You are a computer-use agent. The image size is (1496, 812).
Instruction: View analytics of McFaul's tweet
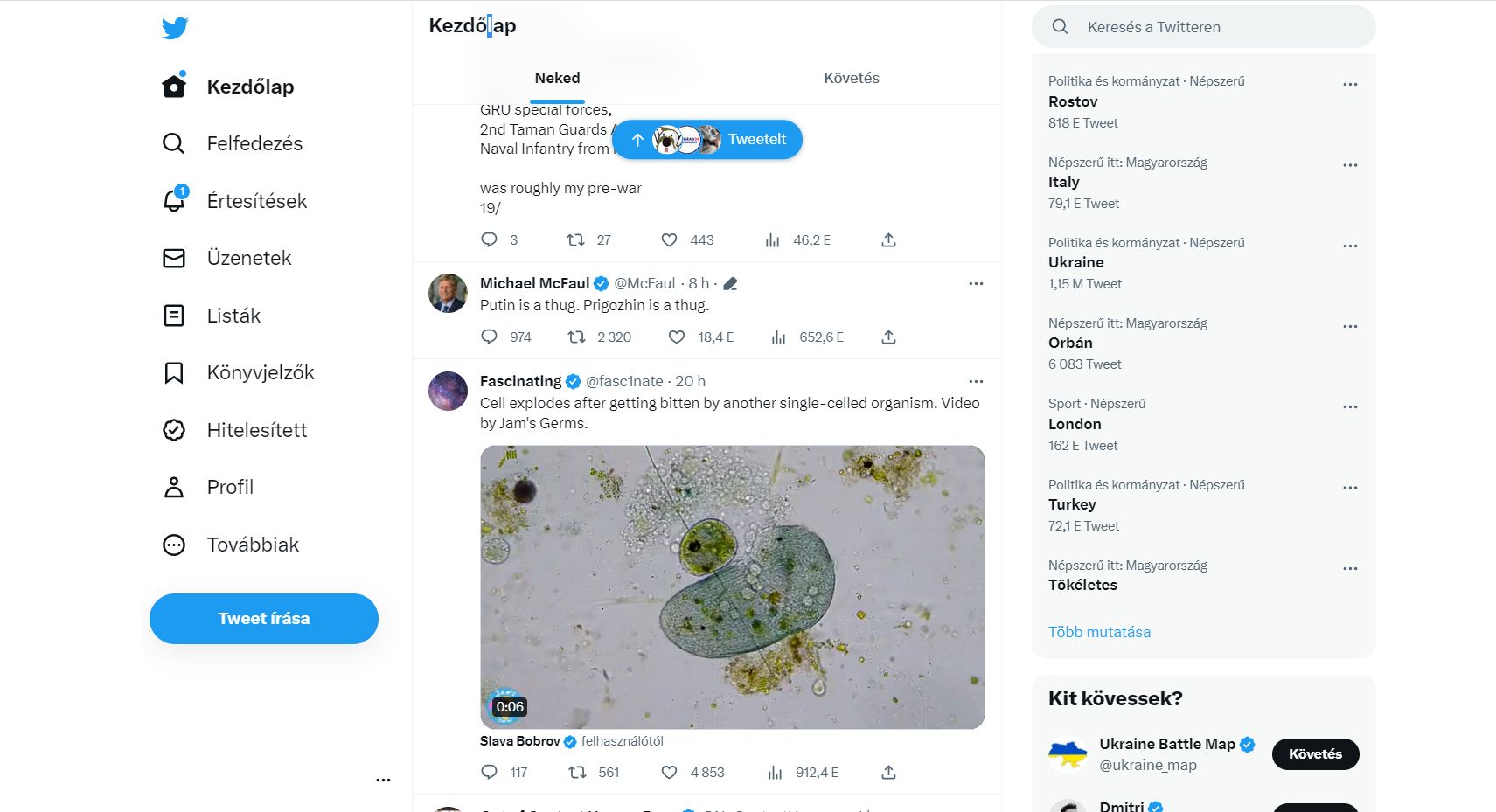click(777, 337)
